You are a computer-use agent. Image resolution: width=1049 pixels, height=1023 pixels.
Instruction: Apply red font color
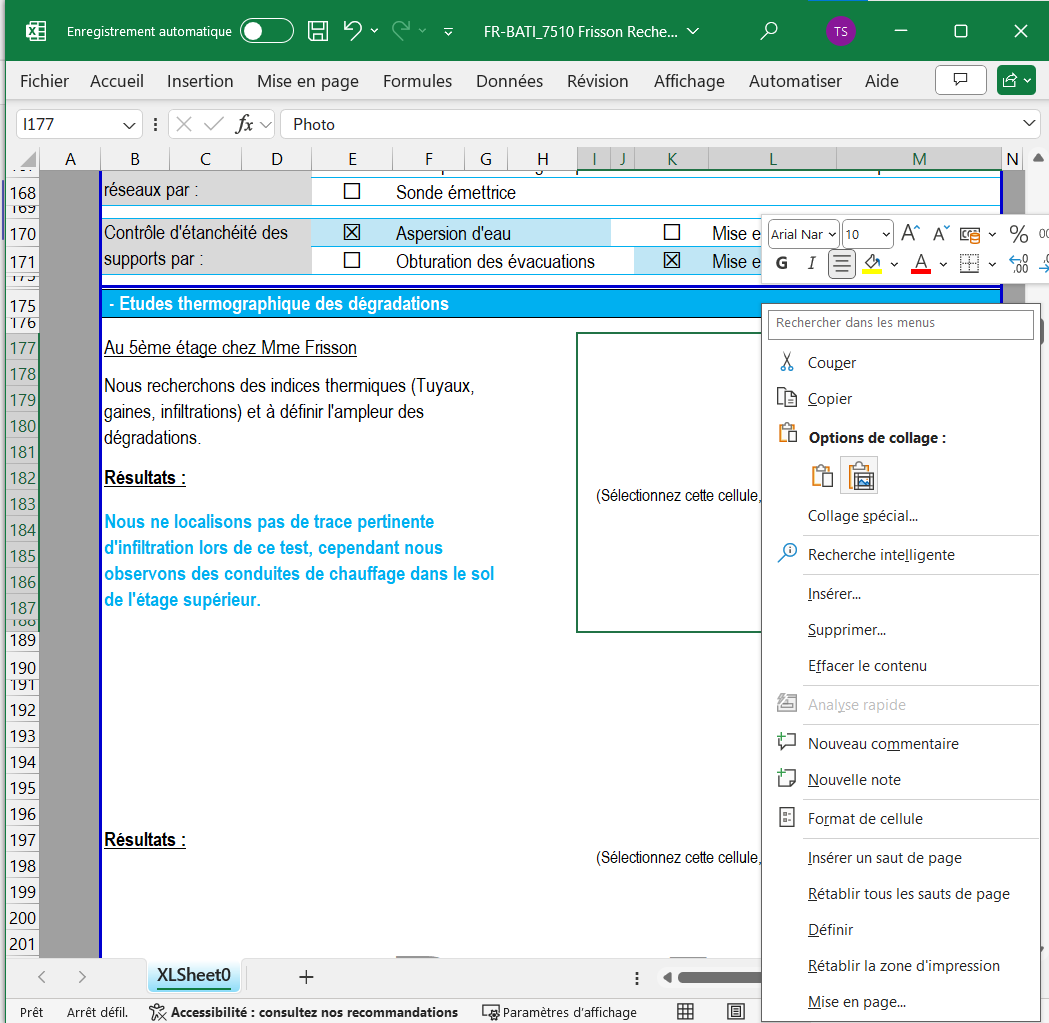pyautogui.click(x=921, y=264)
